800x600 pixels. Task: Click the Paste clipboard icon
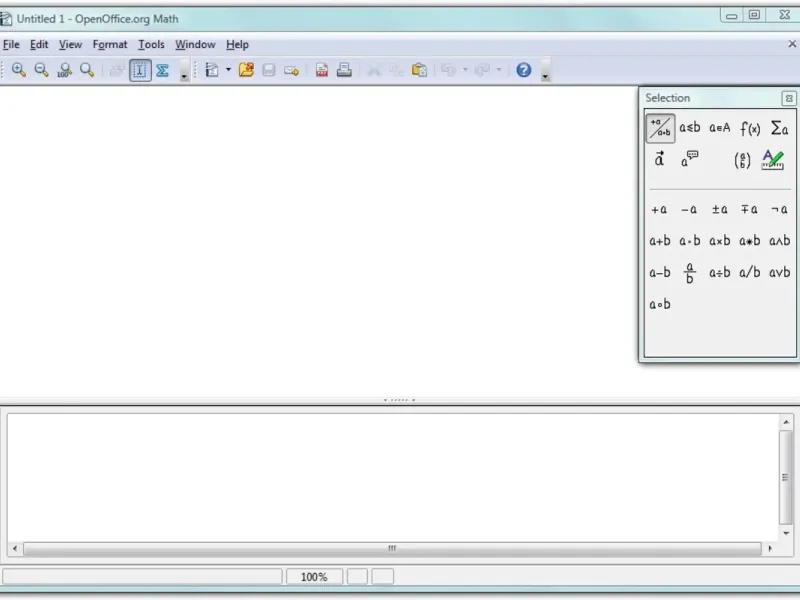419,70
